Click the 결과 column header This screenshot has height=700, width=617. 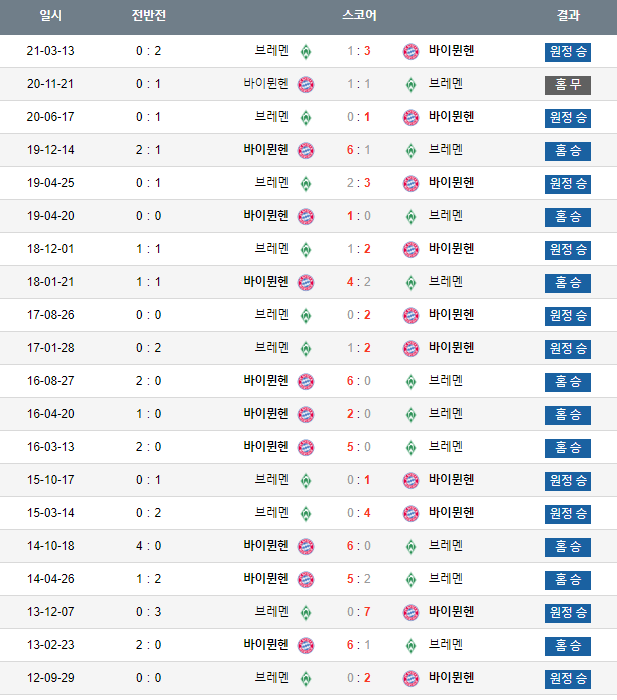click(568, 16)
